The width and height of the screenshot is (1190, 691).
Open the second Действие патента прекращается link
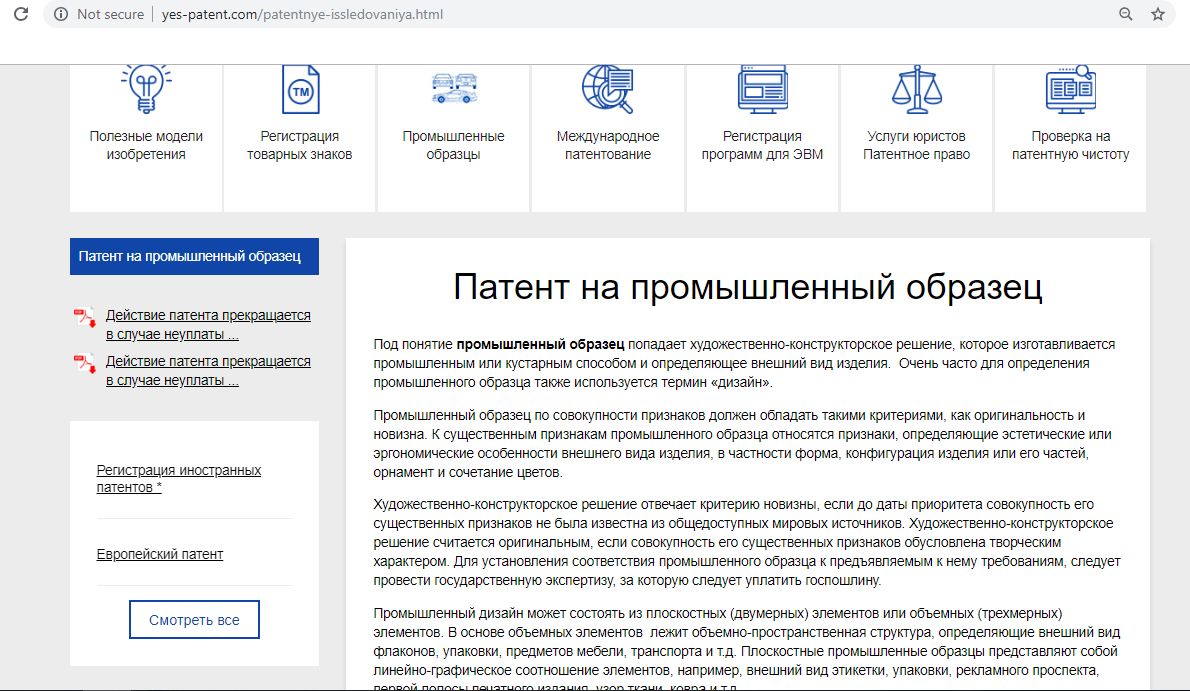point(208,371)
